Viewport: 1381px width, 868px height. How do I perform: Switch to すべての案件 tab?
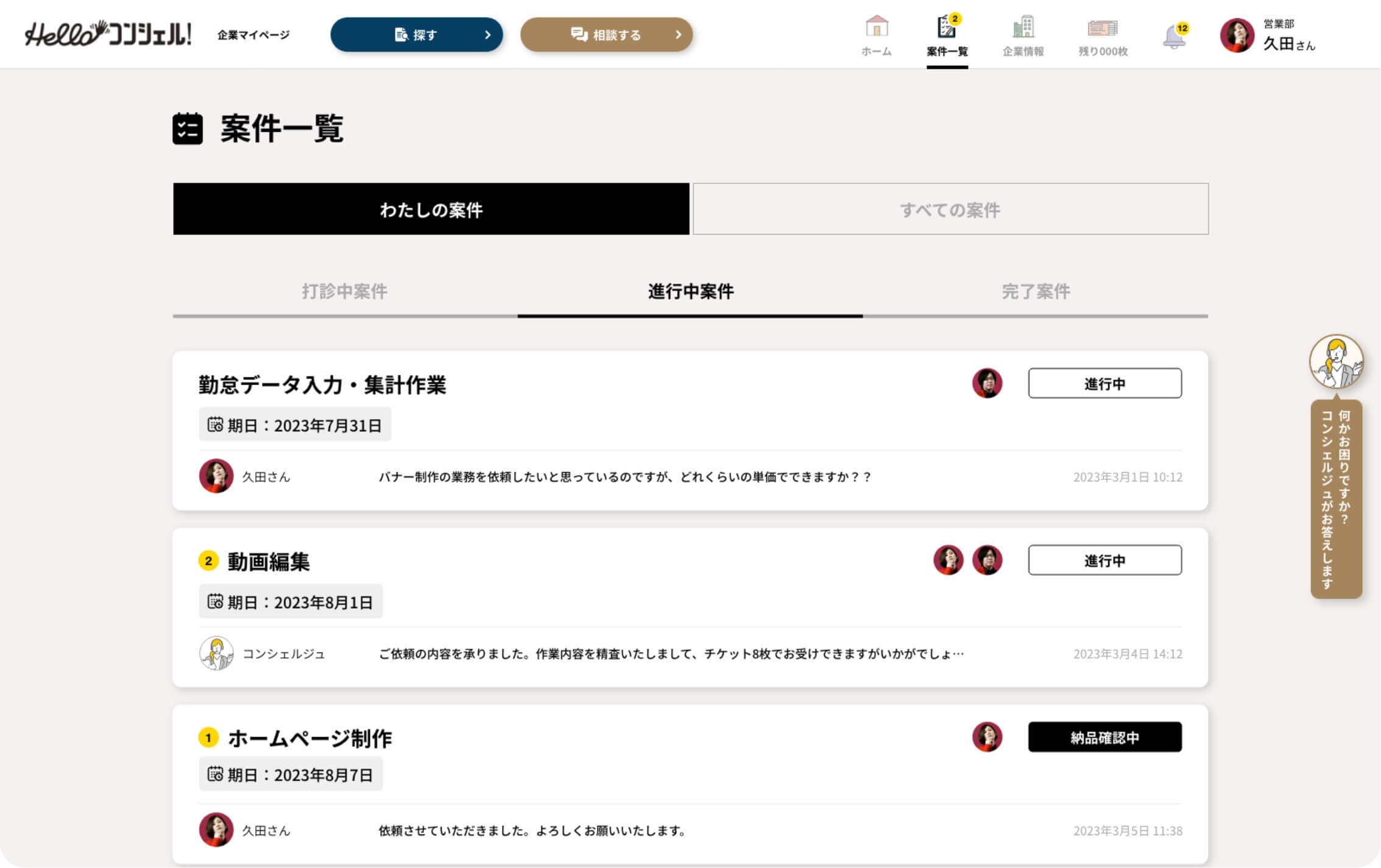tap(950, 210)
